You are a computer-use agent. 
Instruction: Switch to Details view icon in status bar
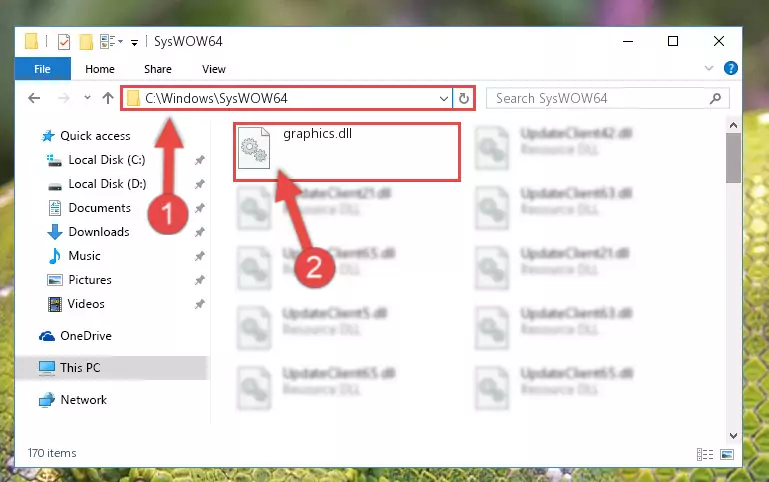[x=705, y=455]
